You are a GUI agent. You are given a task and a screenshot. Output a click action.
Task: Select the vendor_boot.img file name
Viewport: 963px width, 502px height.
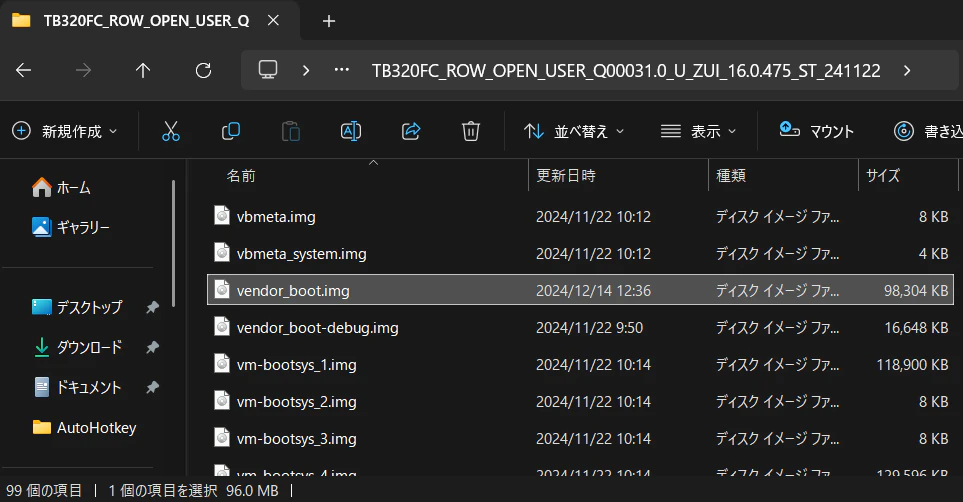(x=293, y=290)
